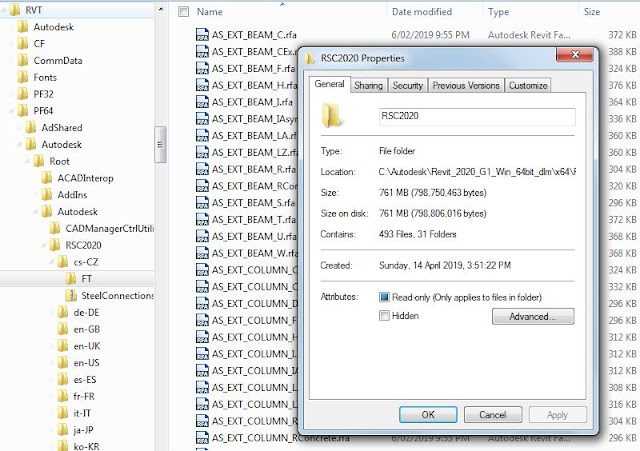
Task: Open the Previous Versions tab
Action: click(x=466, y=85)
